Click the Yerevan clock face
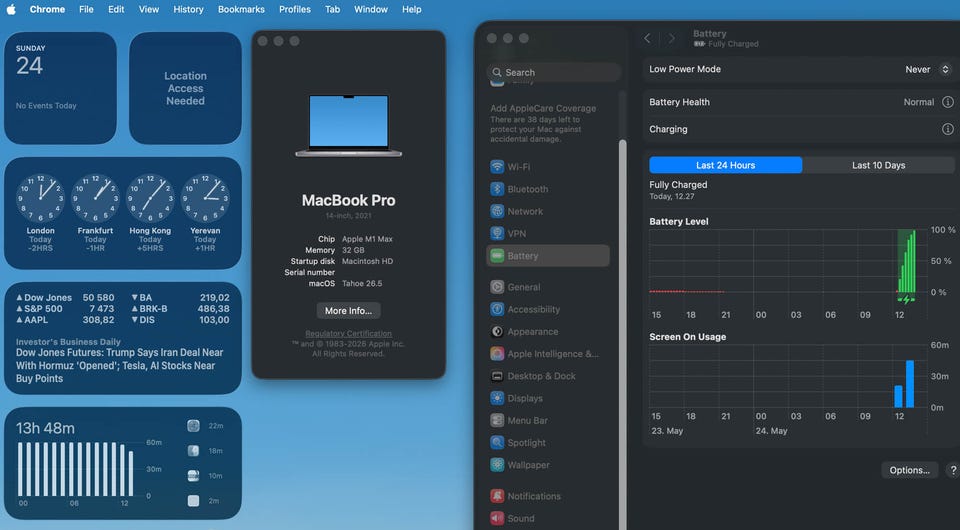 205,198
